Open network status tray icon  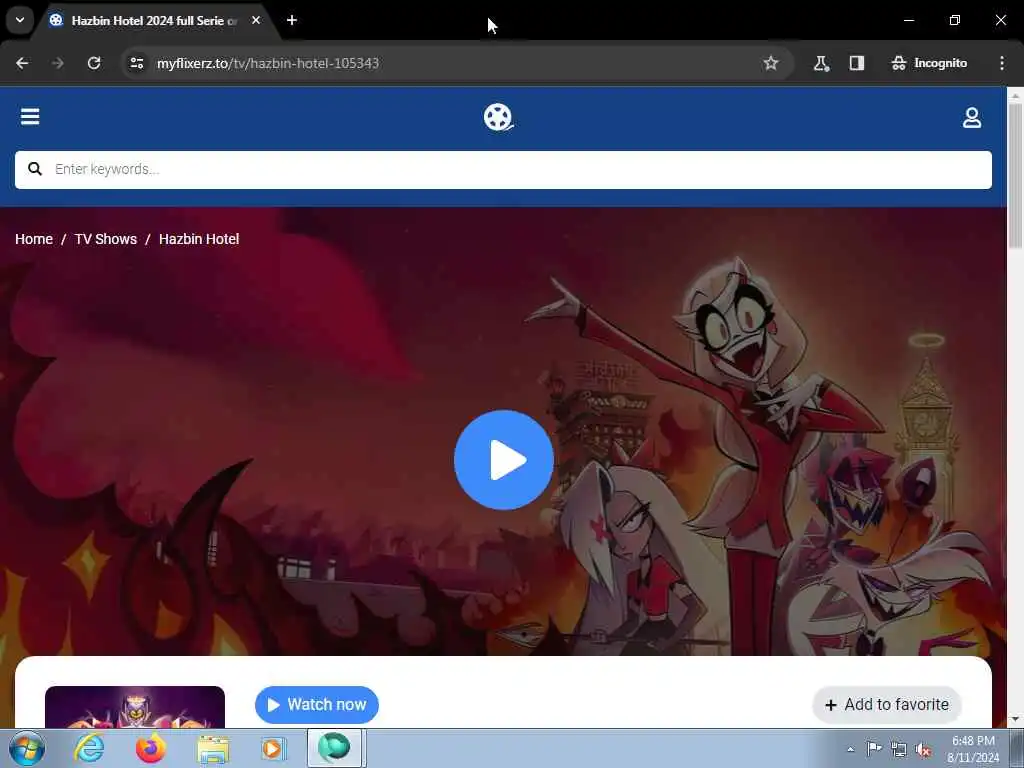(899, 750)
